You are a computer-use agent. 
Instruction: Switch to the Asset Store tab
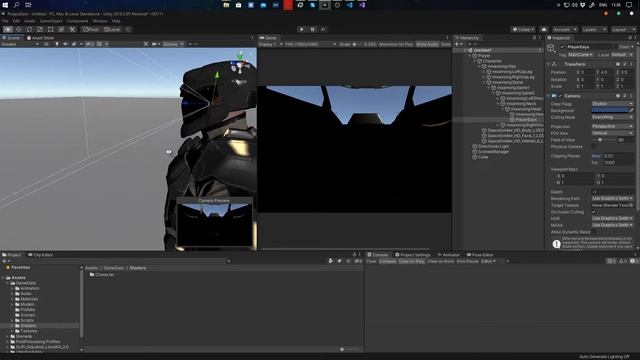click(x=40, y=38)
